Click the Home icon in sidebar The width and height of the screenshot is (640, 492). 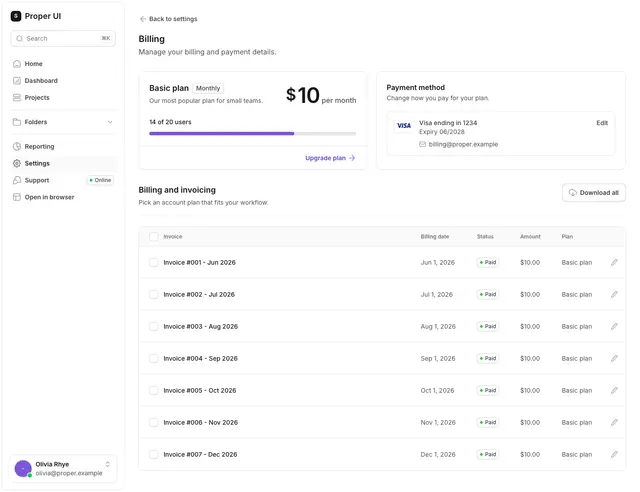click(x=17, y=64)
